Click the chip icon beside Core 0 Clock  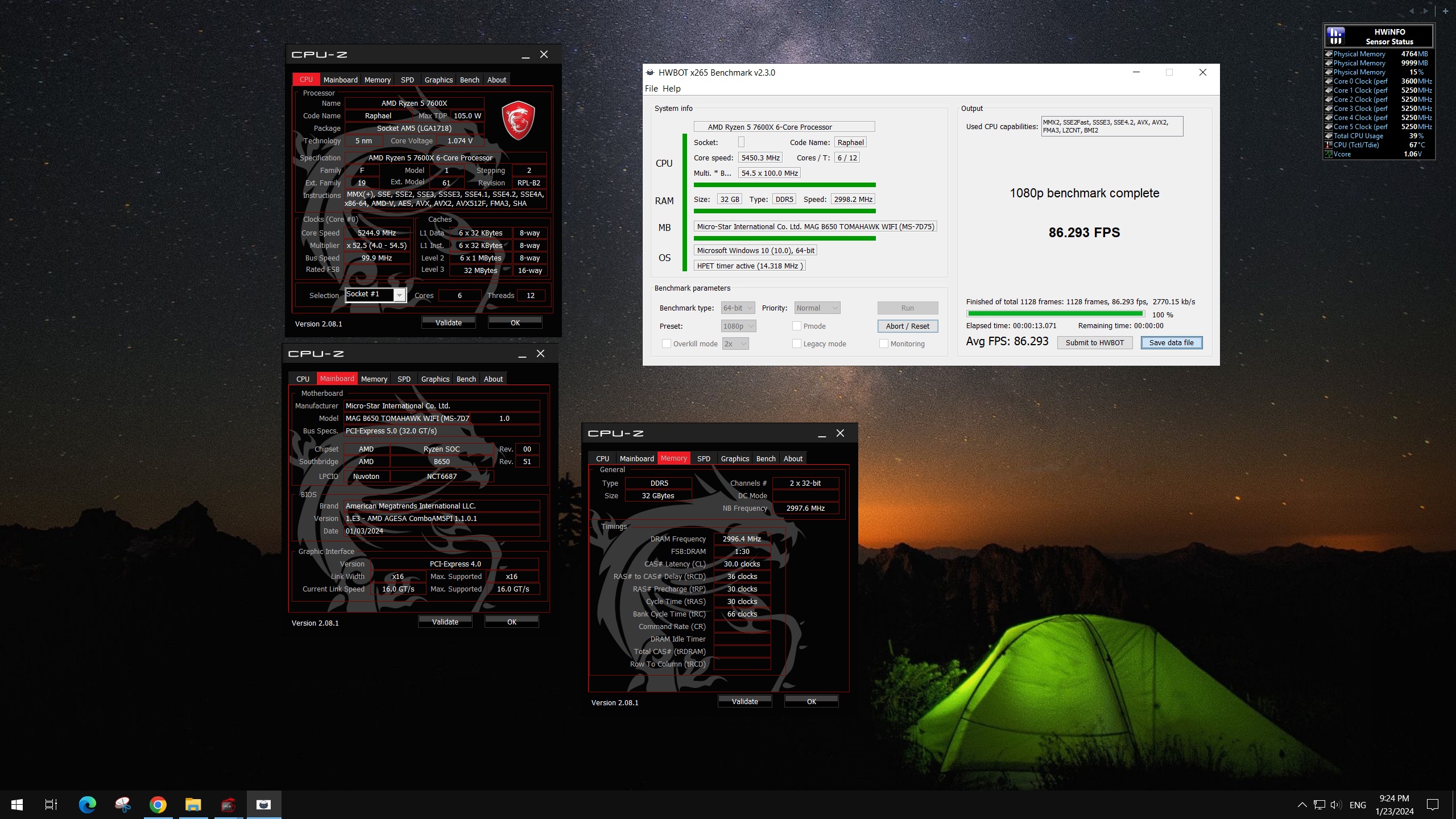[1329, 81]
